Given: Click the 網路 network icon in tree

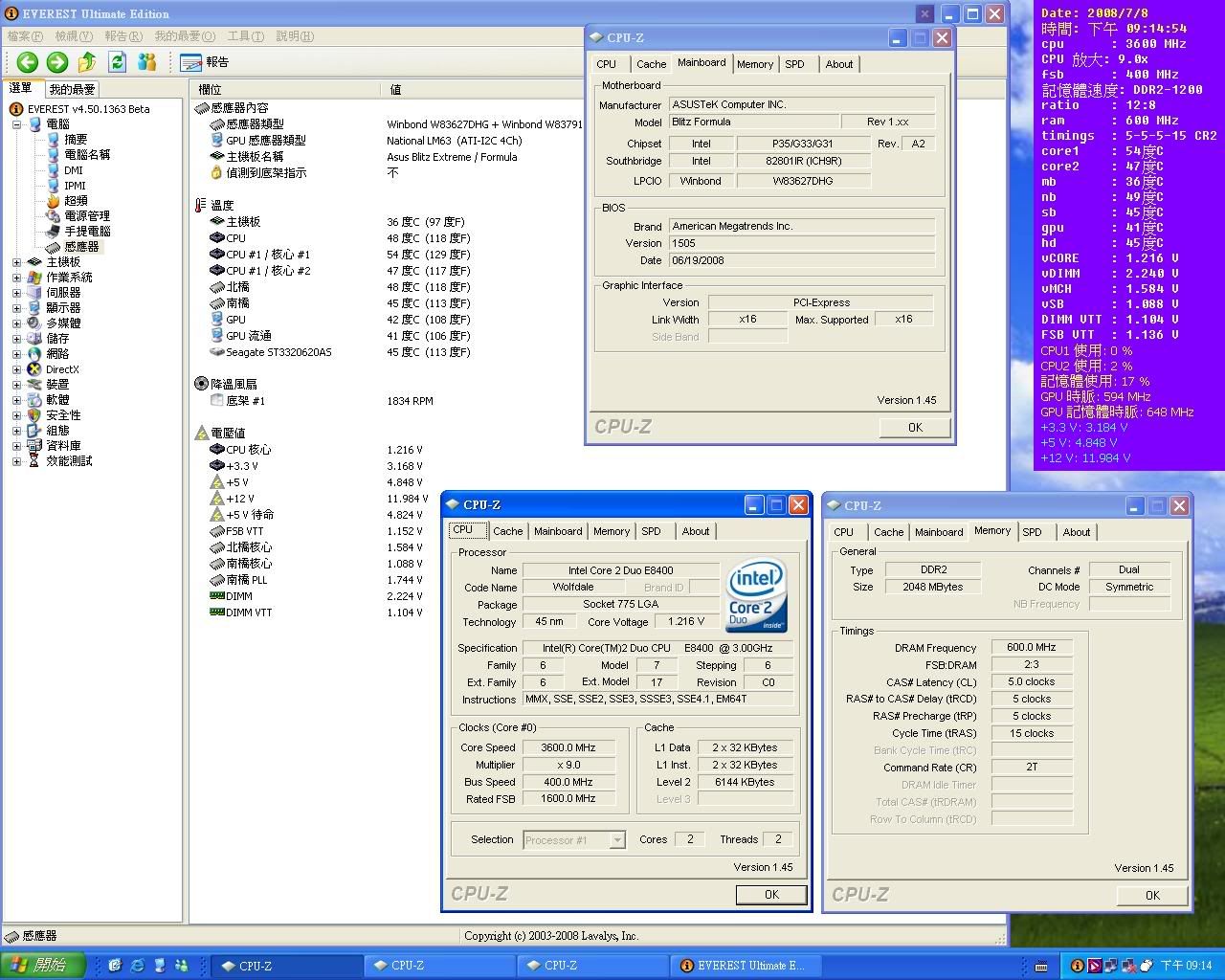Looking at the screenshot, I should click(34, 354).
